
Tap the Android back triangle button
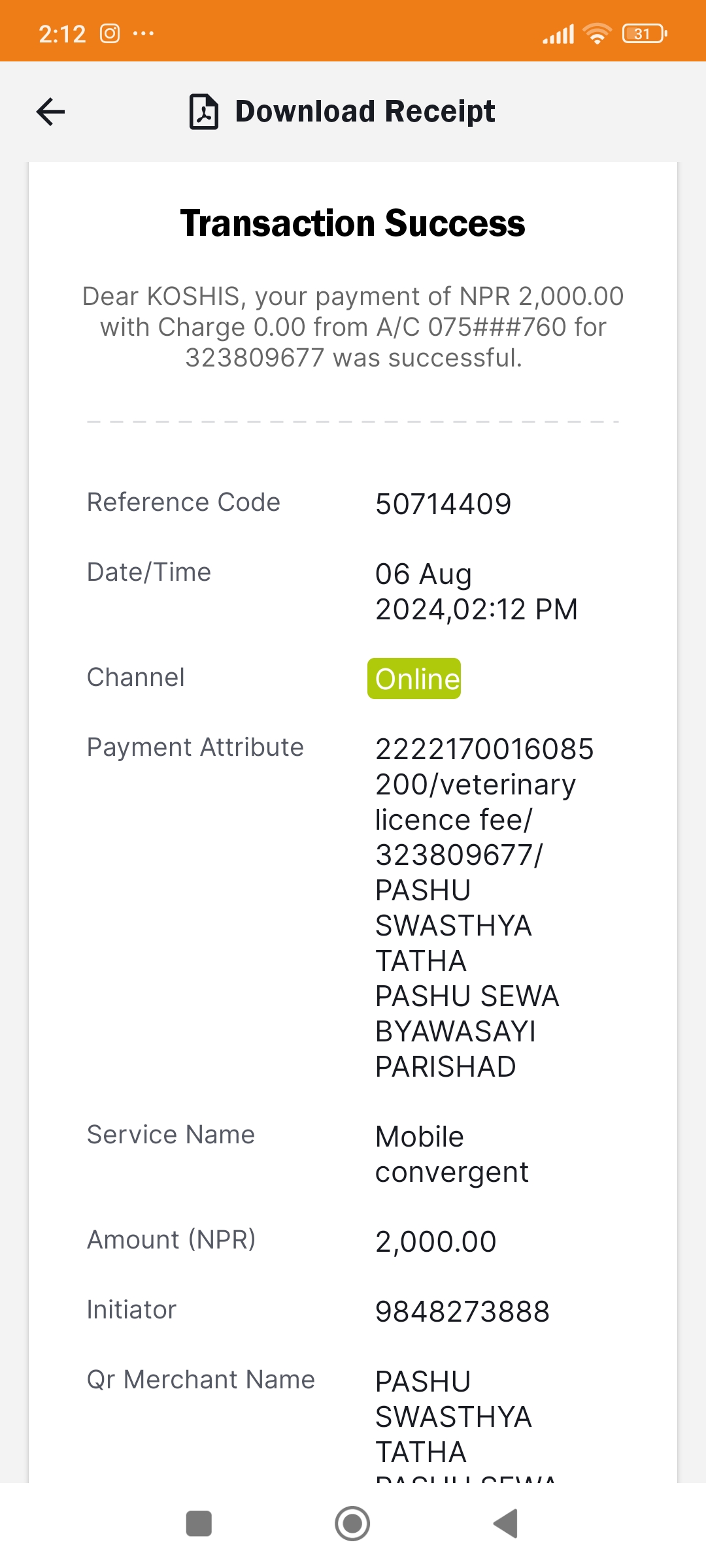point(505,1524)
